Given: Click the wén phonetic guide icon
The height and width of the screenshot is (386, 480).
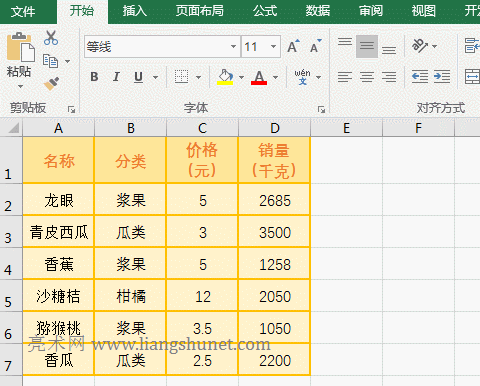Looking at the screenshot, I should click(x=302, y=77).
